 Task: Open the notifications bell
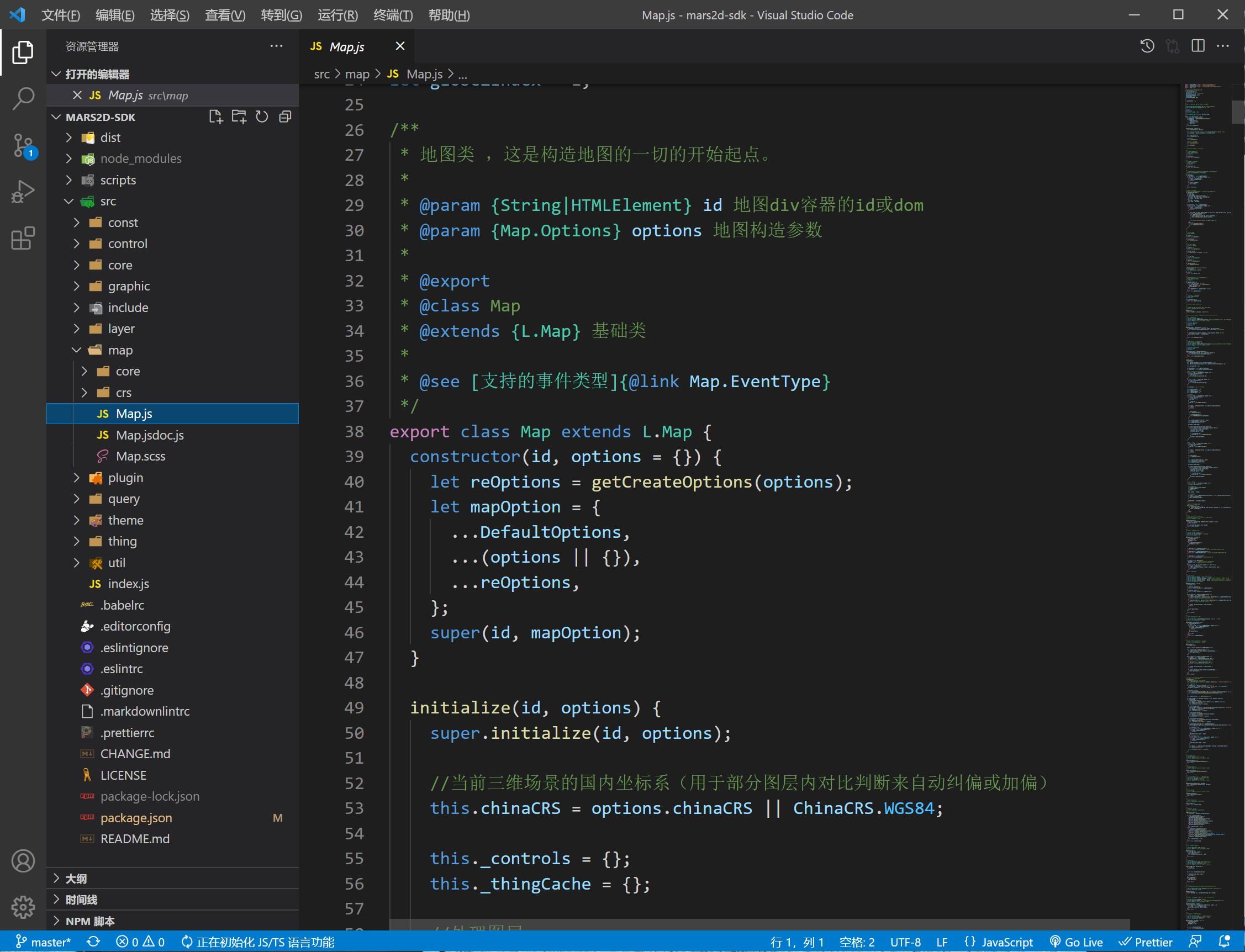(x=1225, y=942)
